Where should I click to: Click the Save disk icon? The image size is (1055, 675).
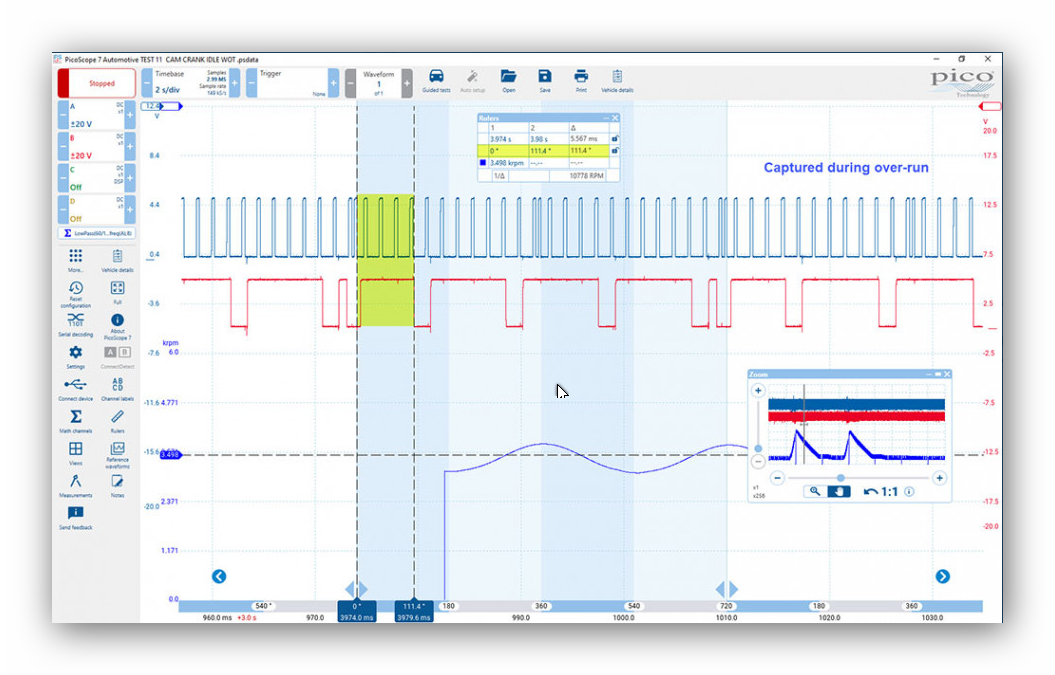(544, 79)
